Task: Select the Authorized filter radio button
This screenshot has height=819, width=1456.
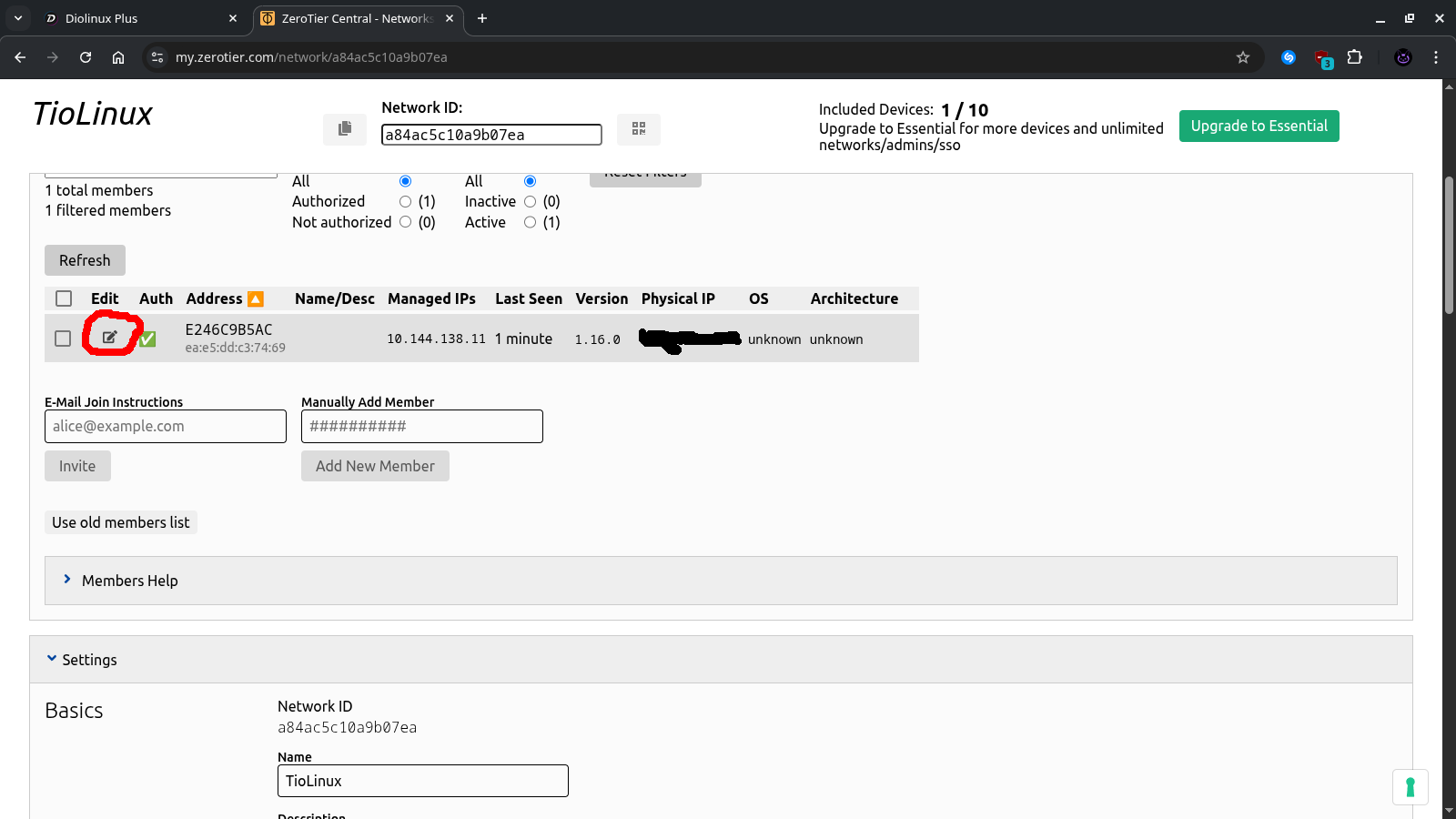Action: tap(406, 202)
